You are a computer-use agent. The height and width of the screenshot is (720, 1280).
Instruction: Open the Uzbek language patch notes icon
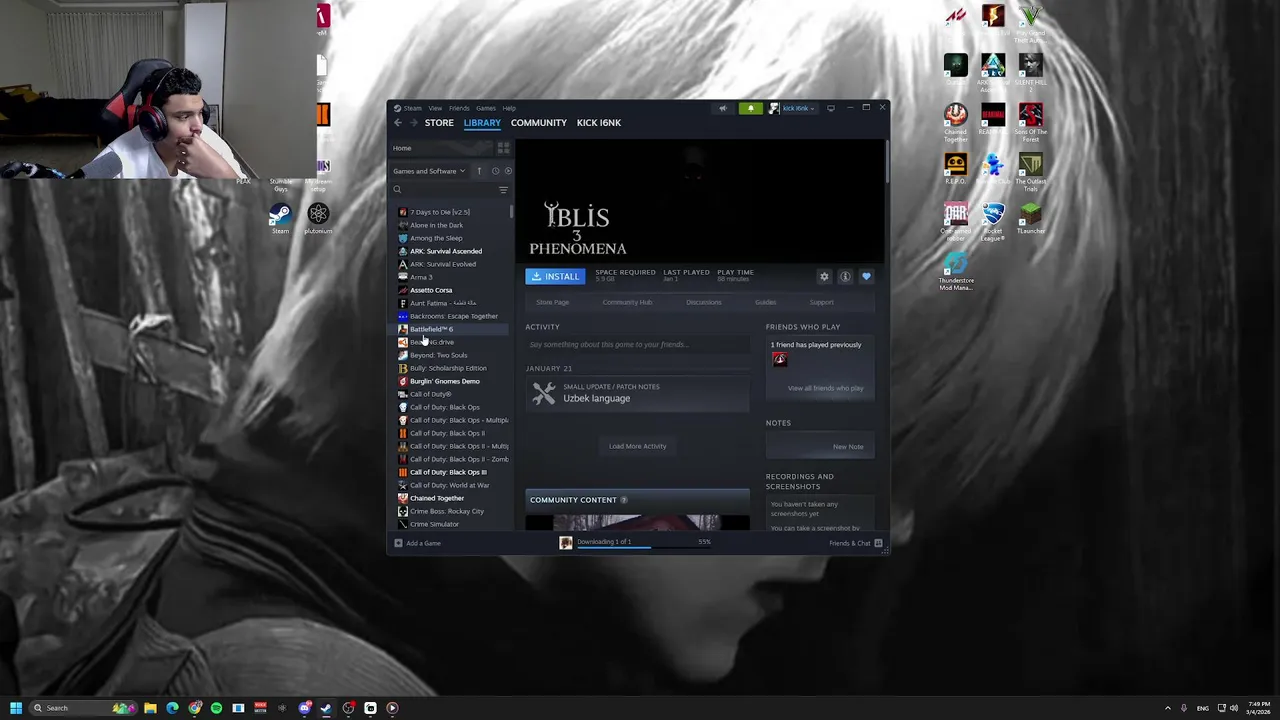(543, 393)
